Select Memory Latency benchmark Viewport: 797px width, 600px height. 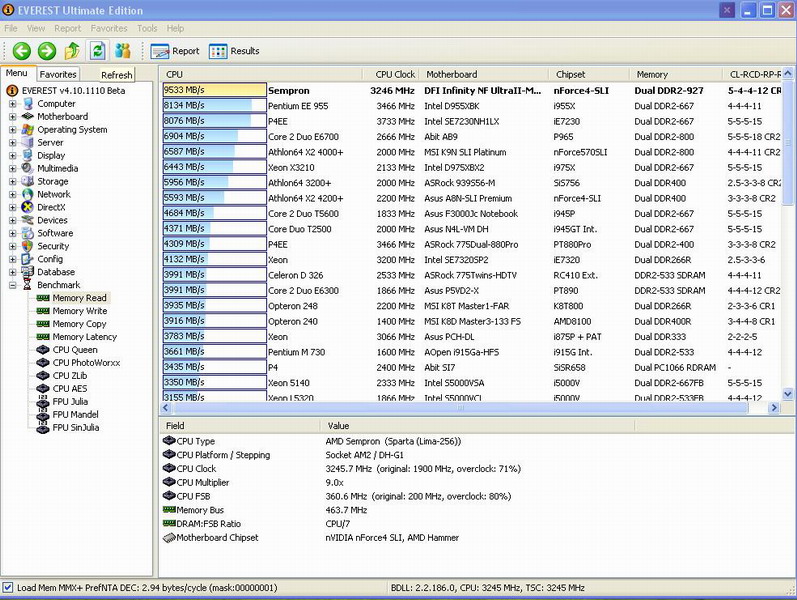click(84, 337)
